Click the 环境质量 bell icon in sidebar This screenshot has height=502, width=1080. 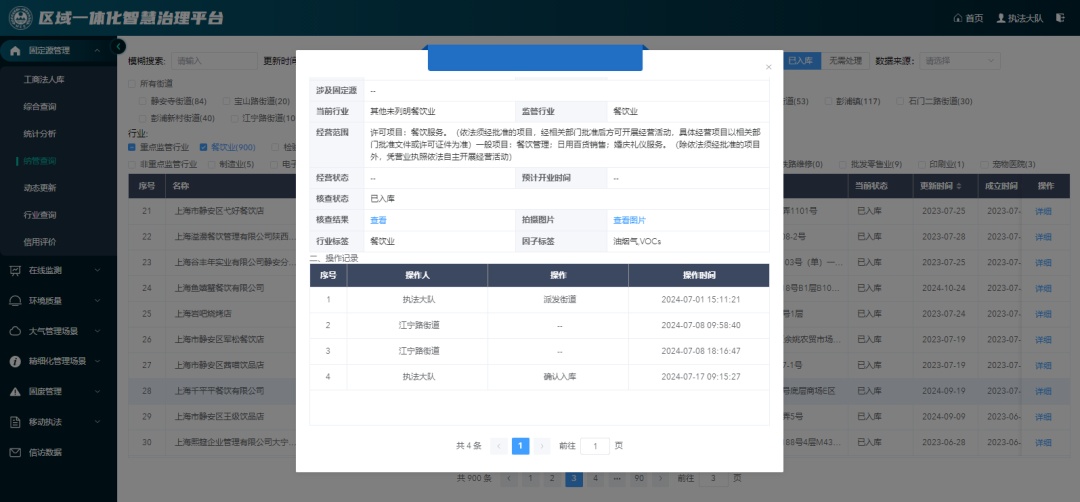tap(16, 300)
